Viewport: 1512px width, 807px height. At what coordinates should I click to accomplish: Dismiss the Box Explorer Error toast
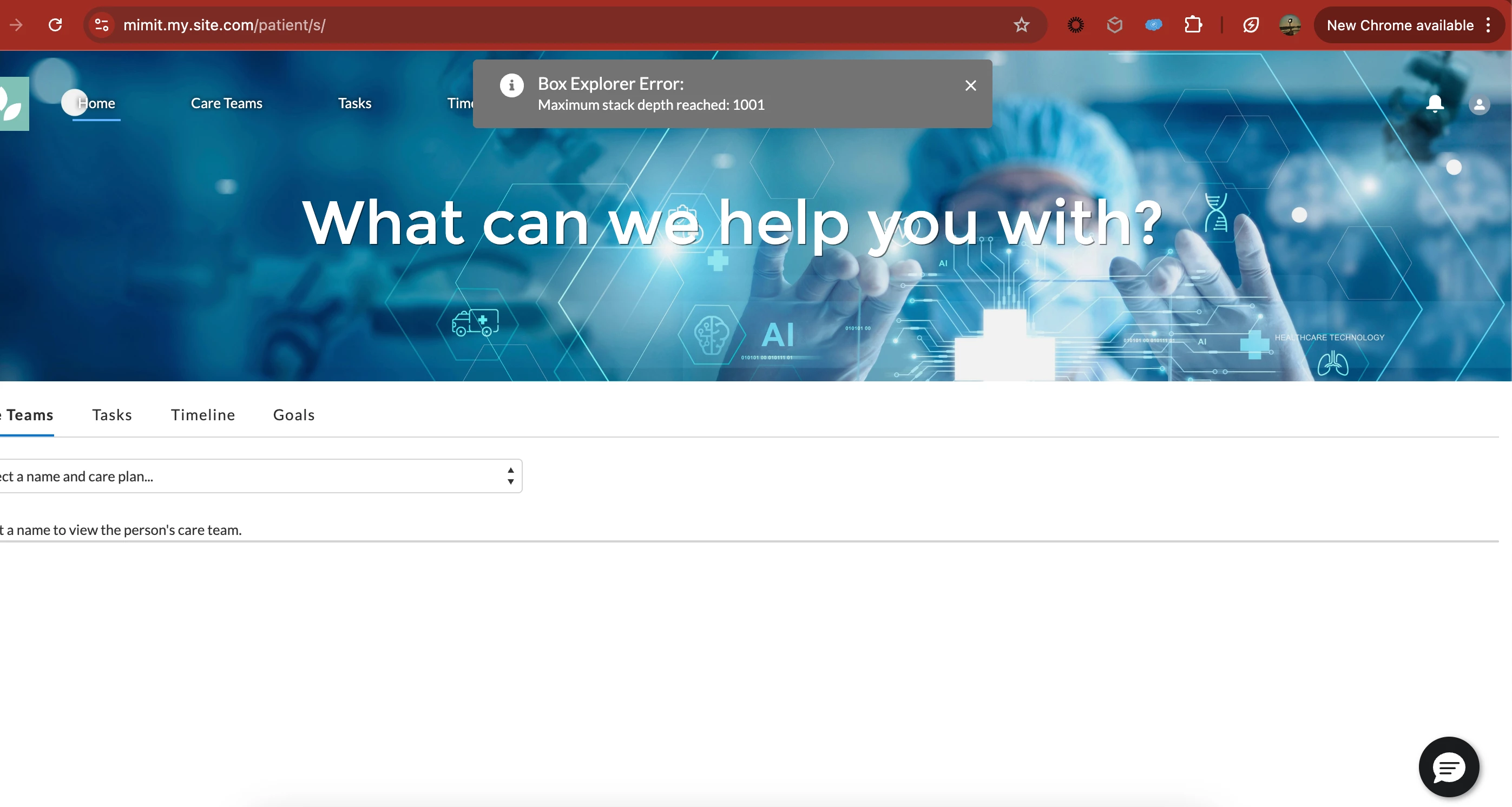[x=970, y=85]
